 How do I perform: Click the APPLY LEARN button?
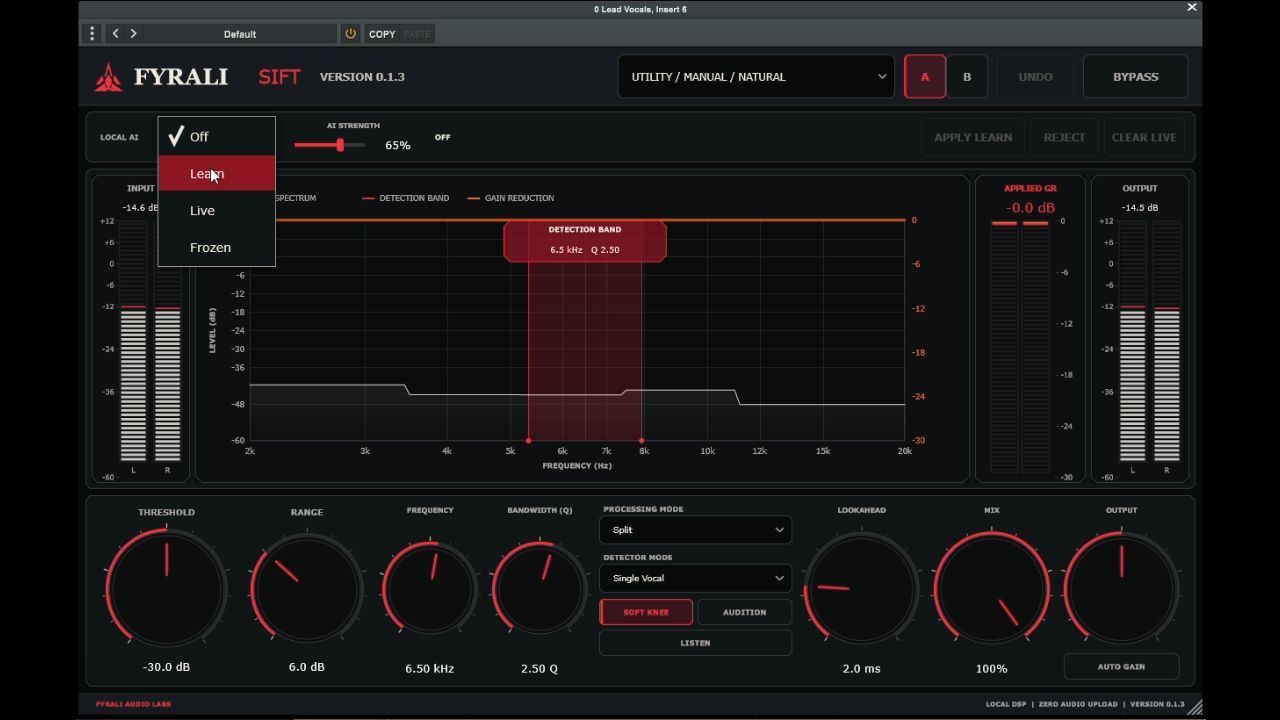[973, 137]
